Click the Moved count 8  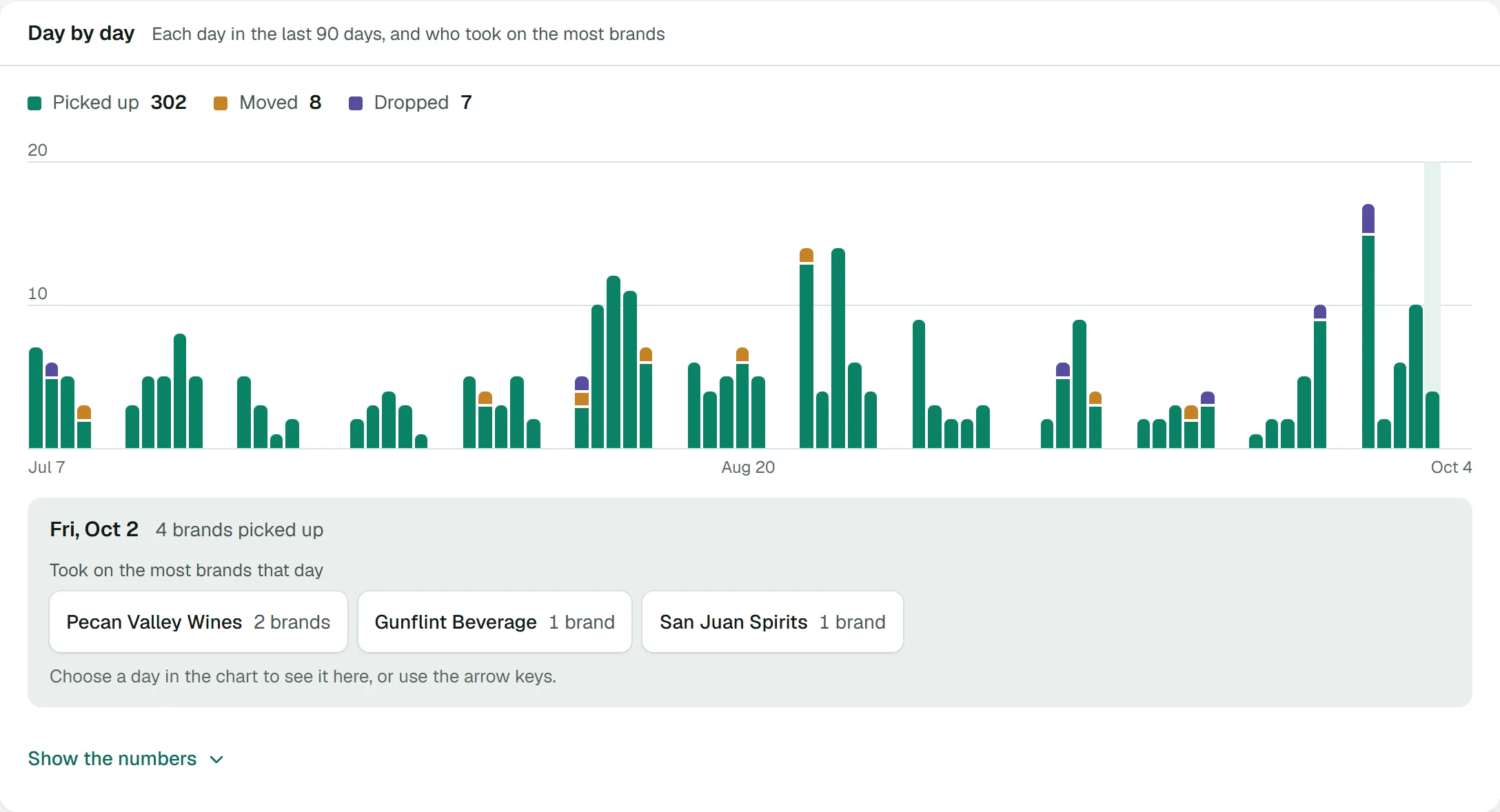tap(316, 103)
